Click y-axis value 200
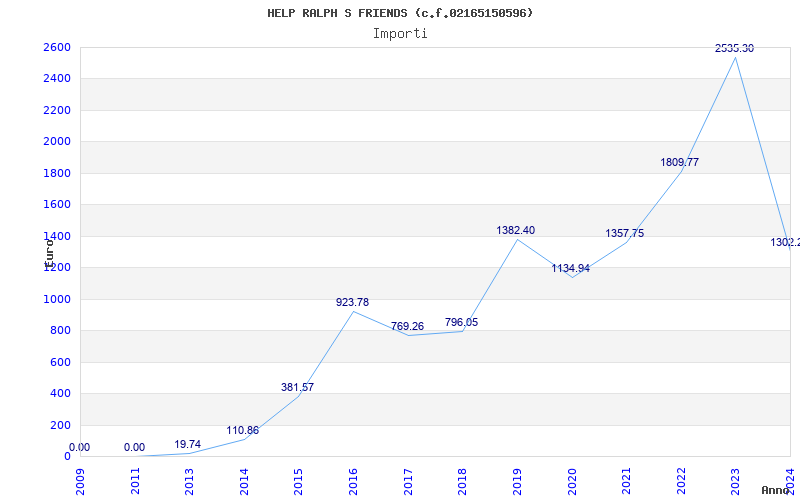800x500 pixels. (60, 425)
